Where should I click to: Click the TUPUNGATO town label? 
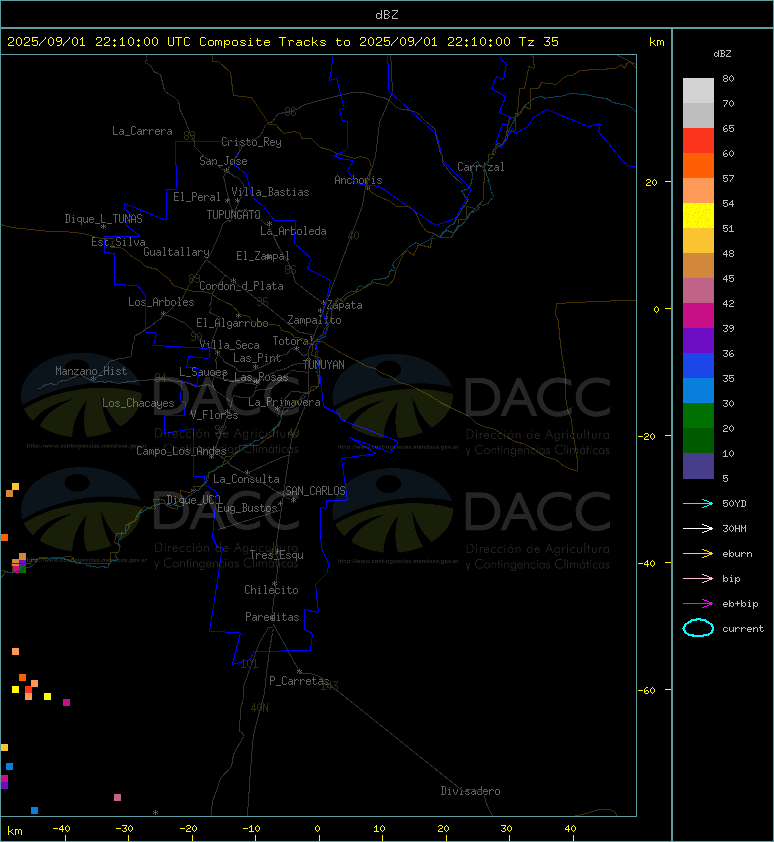(234, 215)
